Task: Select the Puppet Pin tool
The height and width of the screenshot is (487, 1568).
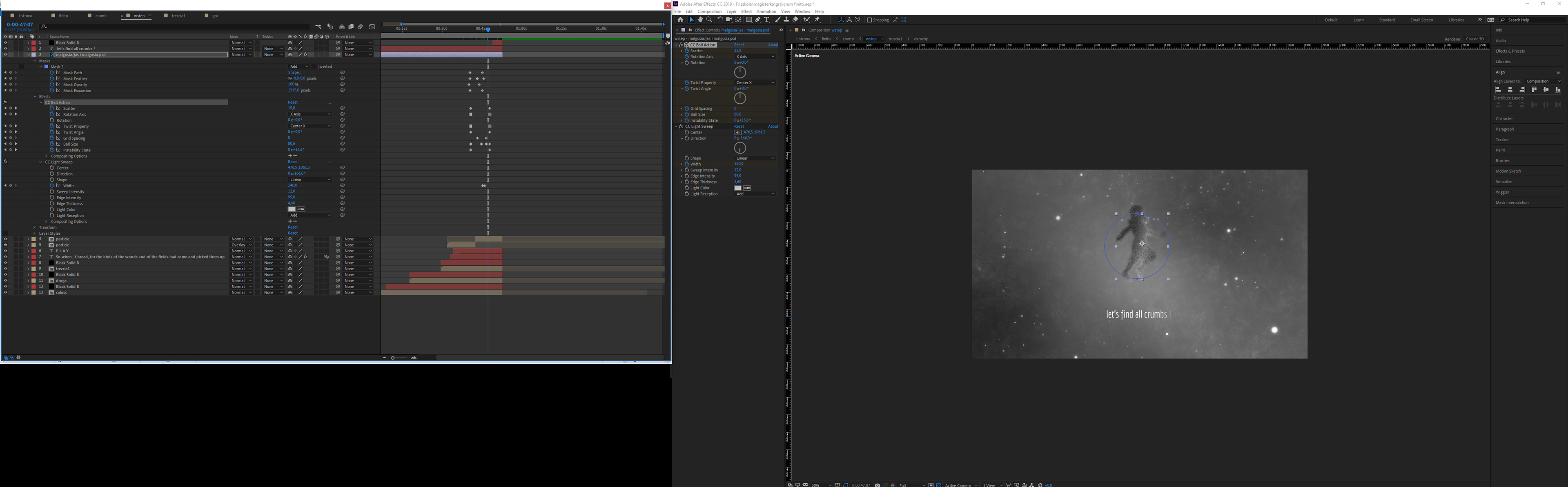Action: pyautogui.click(x=817, y=20)
